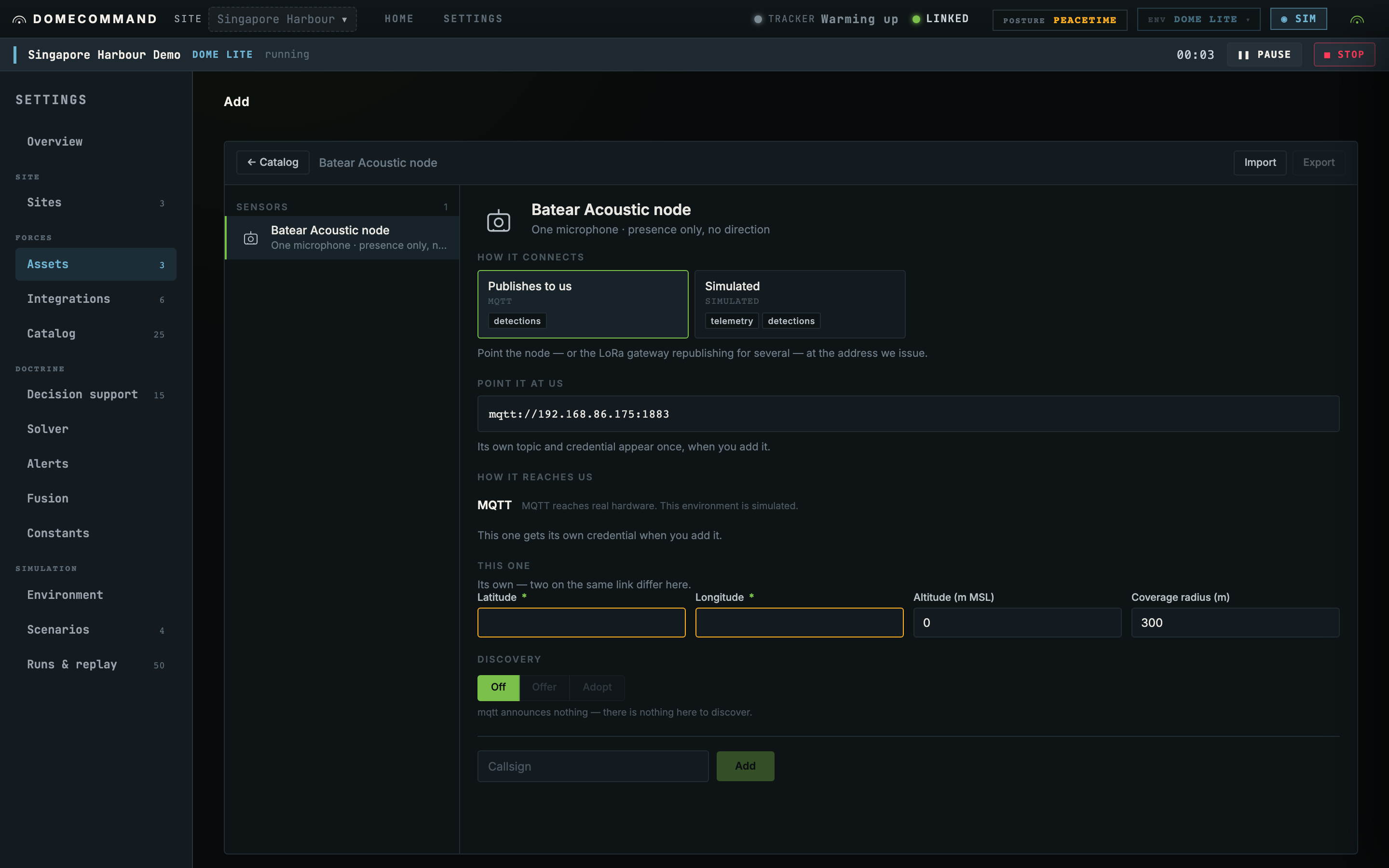Click the tracker status dot
This screenshot has width=1389, height=868.
(758, 19)
